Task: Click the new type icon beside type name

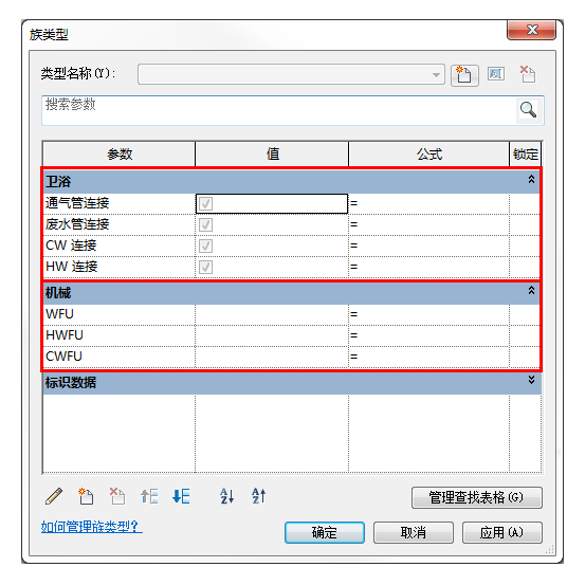Action: [464, 75]
